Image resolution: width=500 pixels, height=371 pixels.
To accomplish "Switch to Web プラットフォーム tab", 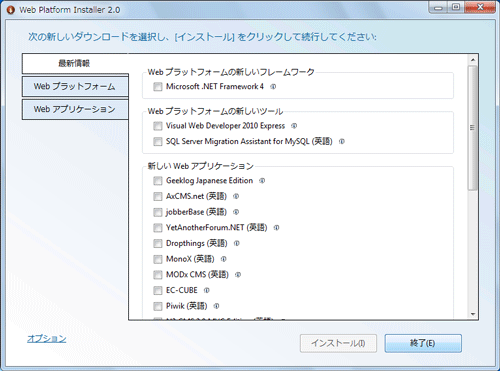I will point(75,86).
